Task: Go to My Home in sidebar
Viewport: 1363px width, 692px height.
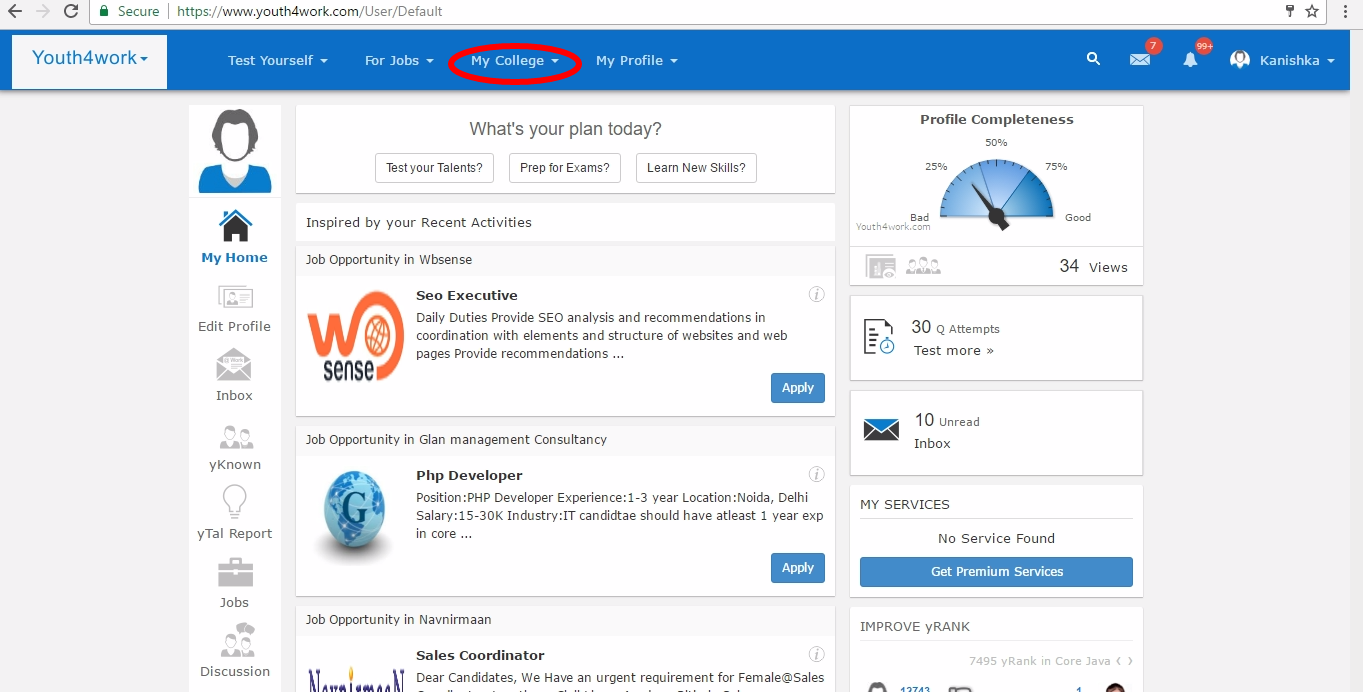Action: tap(235, 237)
